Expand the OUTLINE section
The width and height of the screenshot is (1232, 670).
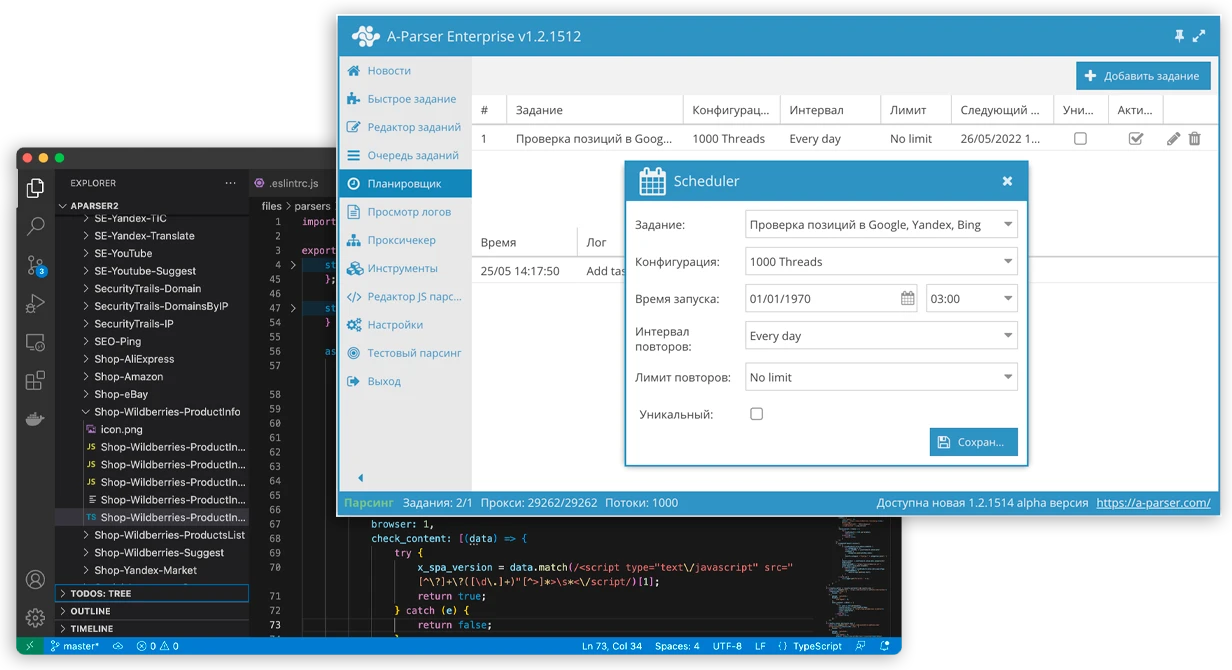coord(152,611)
